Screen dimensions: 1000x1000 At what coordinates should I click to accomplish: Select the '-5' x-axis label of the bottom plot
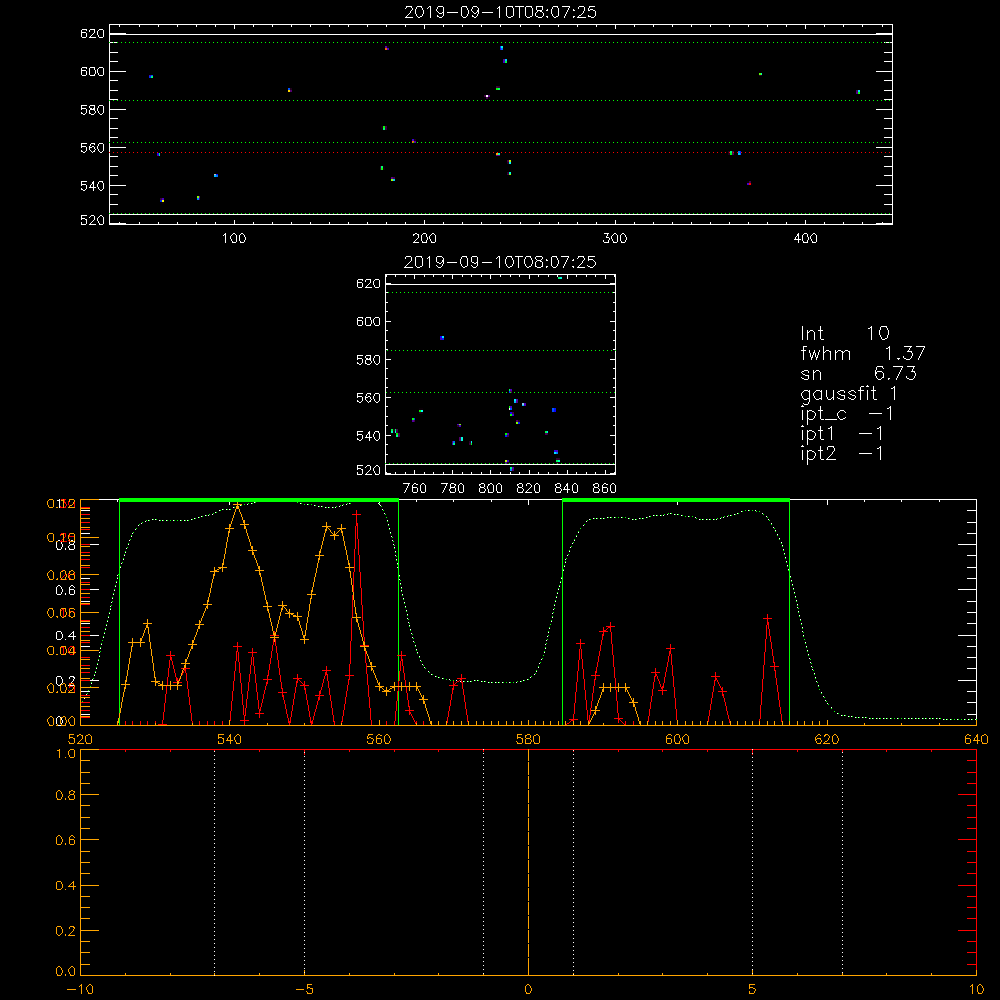pos(304,989)
